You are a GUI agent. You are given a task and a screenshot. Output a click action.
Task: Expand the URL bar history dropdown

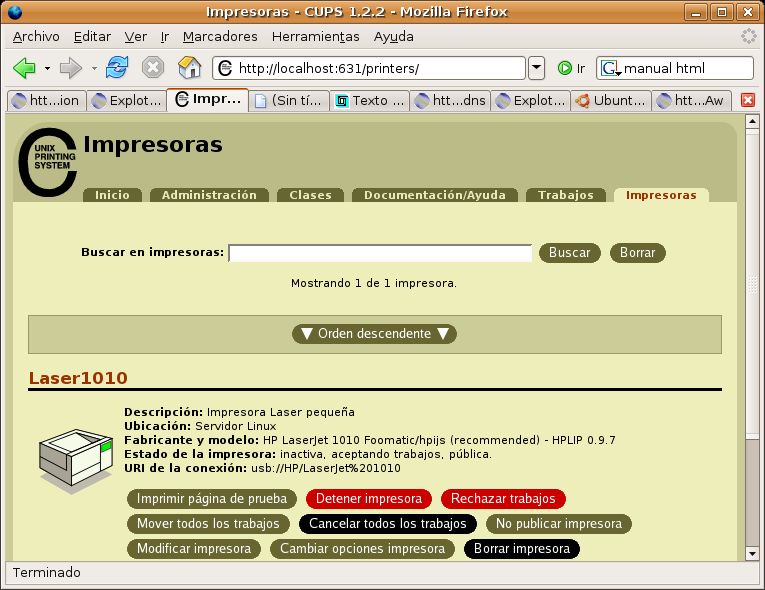pos(537,68)
